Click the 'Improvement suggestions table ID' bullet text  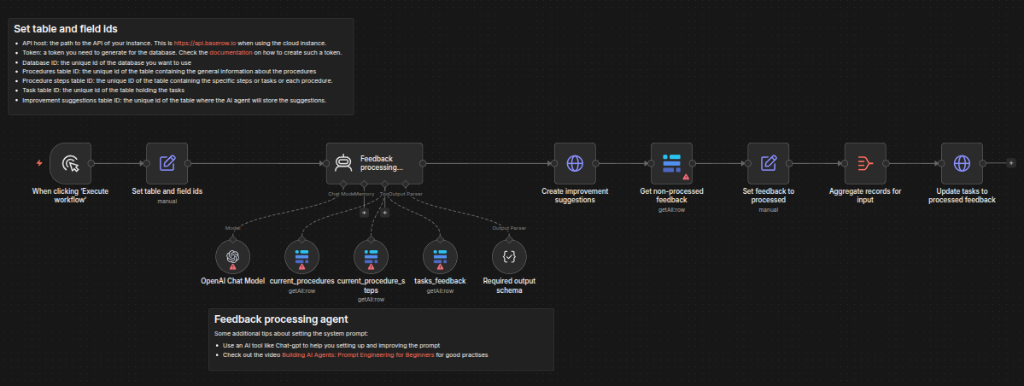tap(174, 101)
